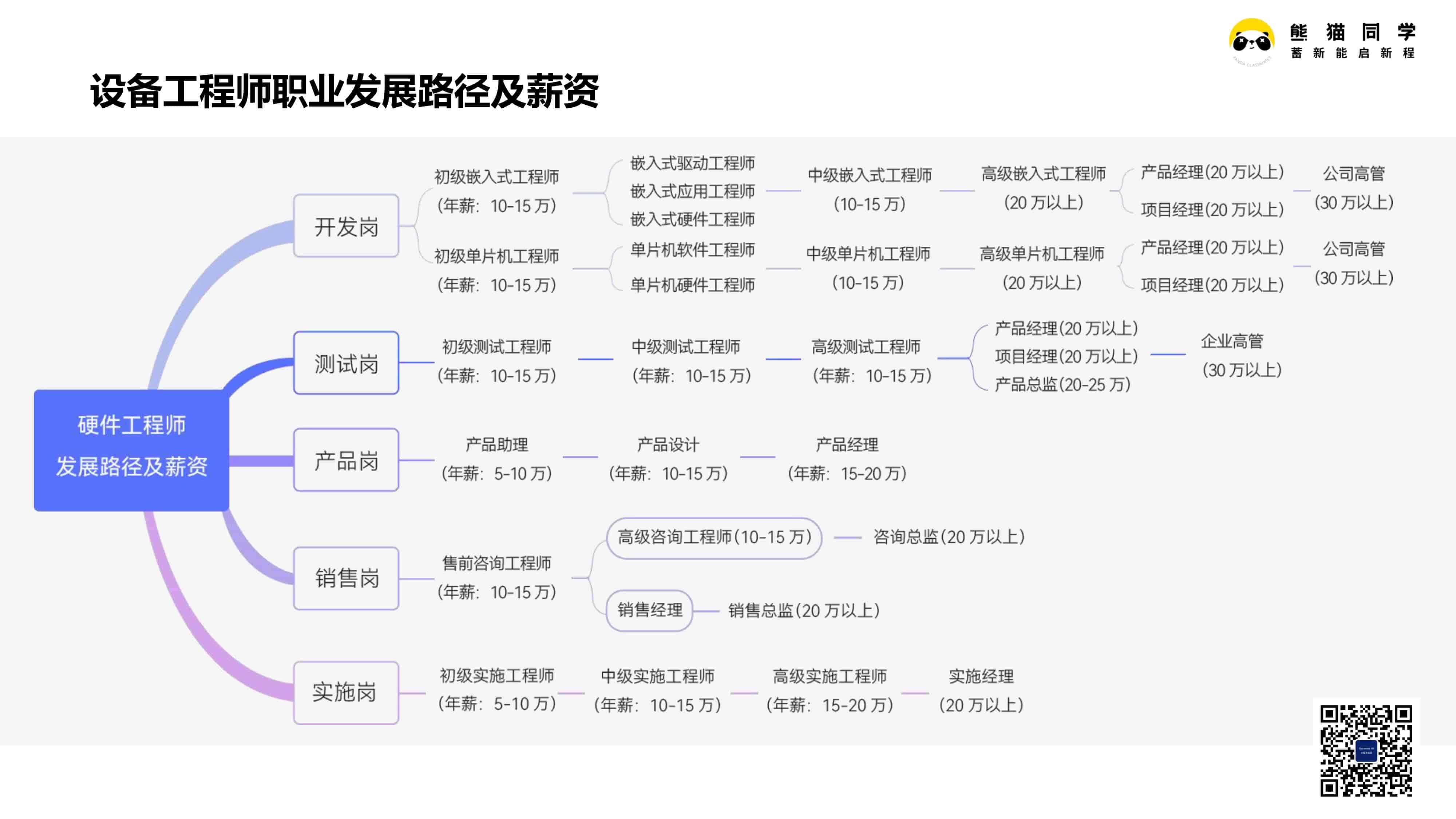Click the QR code image
Viewport: 1456px width, 819px height.
tap(1366, 750)
